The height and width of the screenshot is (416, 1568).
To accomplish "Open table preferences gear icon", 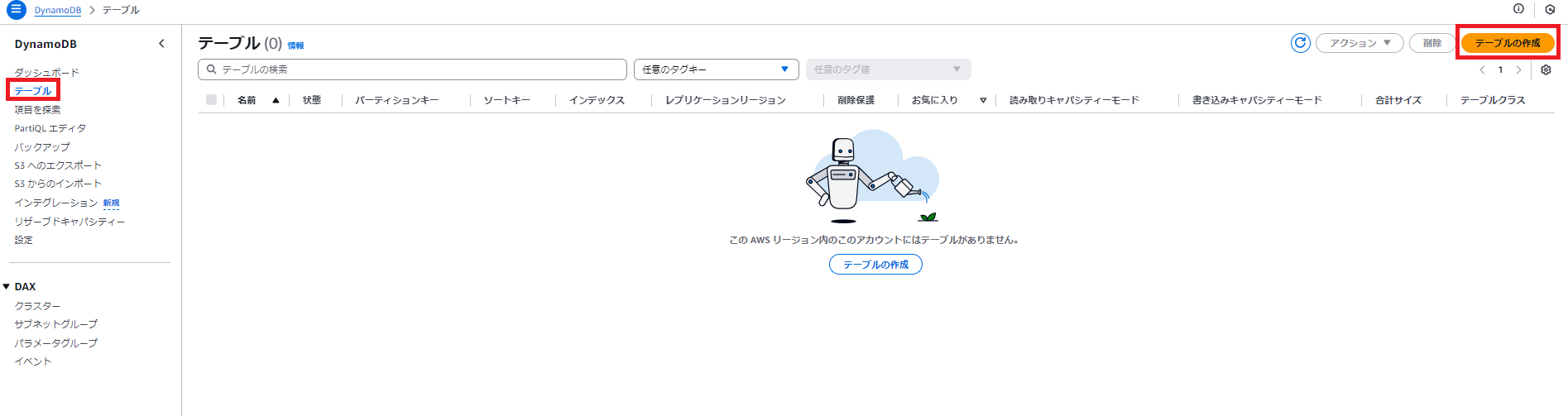I will 1546,70.
